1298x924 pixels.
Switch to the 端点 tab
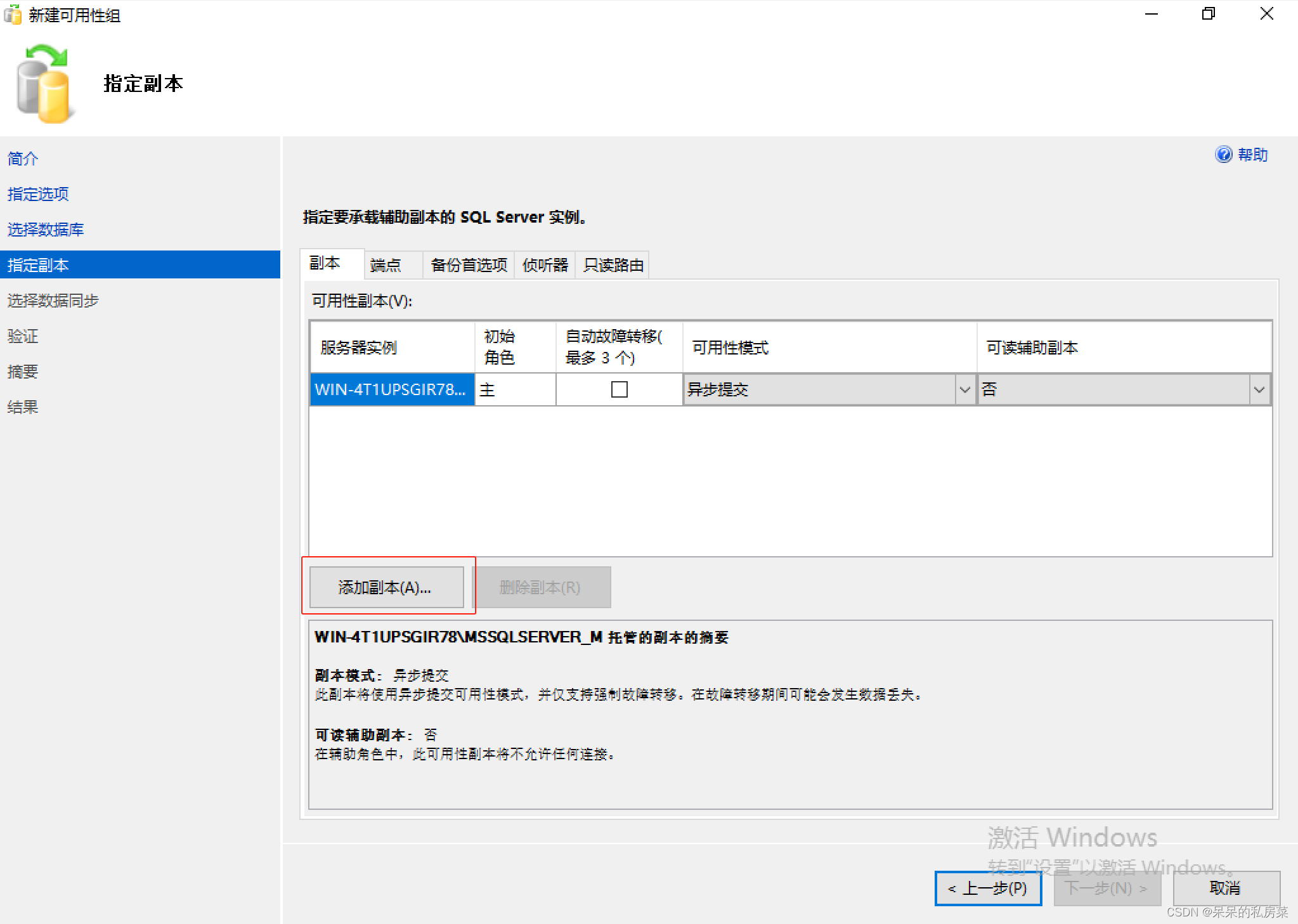click(393, 265)
